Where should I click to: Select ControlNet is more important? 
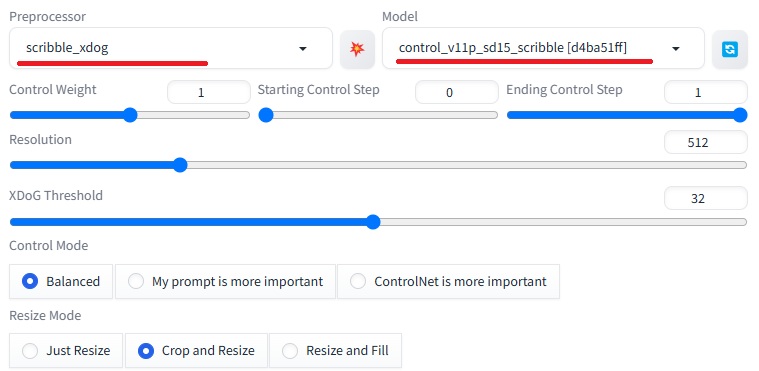(448, 281)
